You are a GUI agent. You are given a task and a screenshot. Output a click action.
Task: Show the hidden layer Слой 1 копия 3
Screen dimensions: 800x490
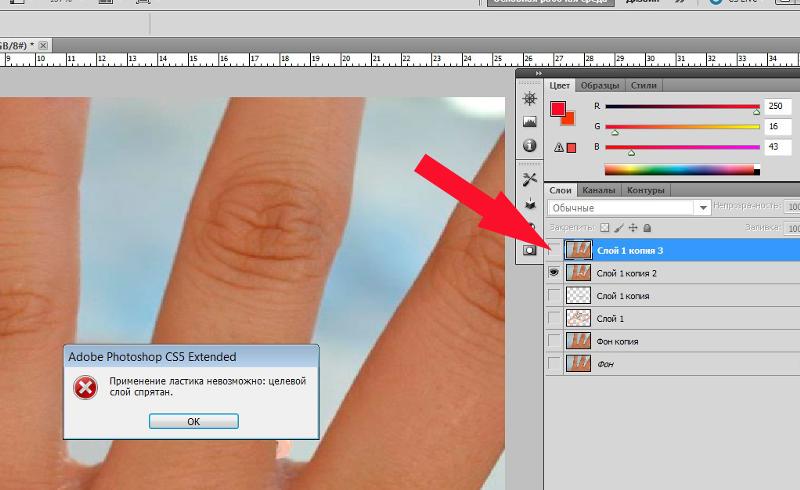point(554,251)
